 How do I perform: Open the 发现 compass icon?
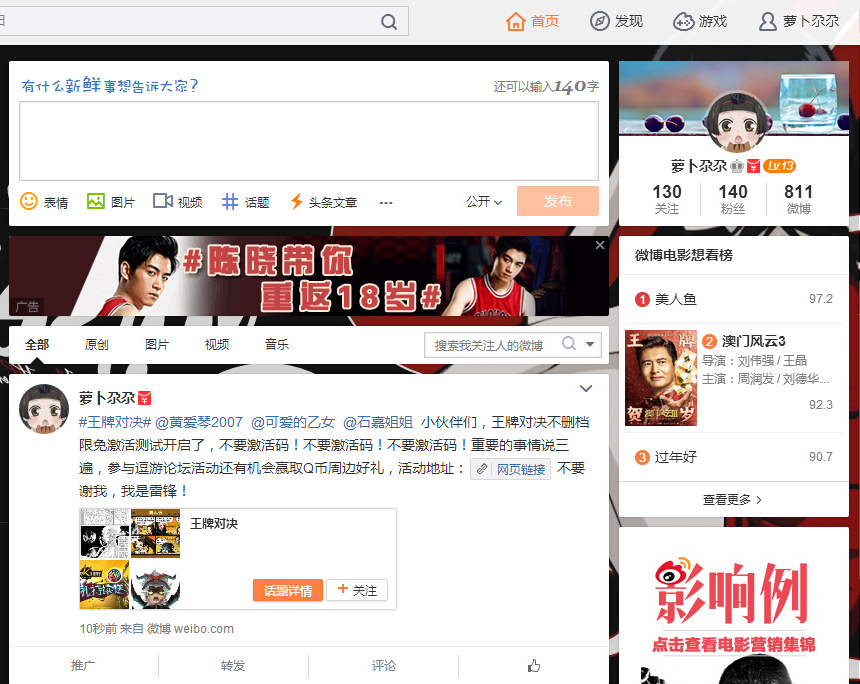tap(599, 21)
